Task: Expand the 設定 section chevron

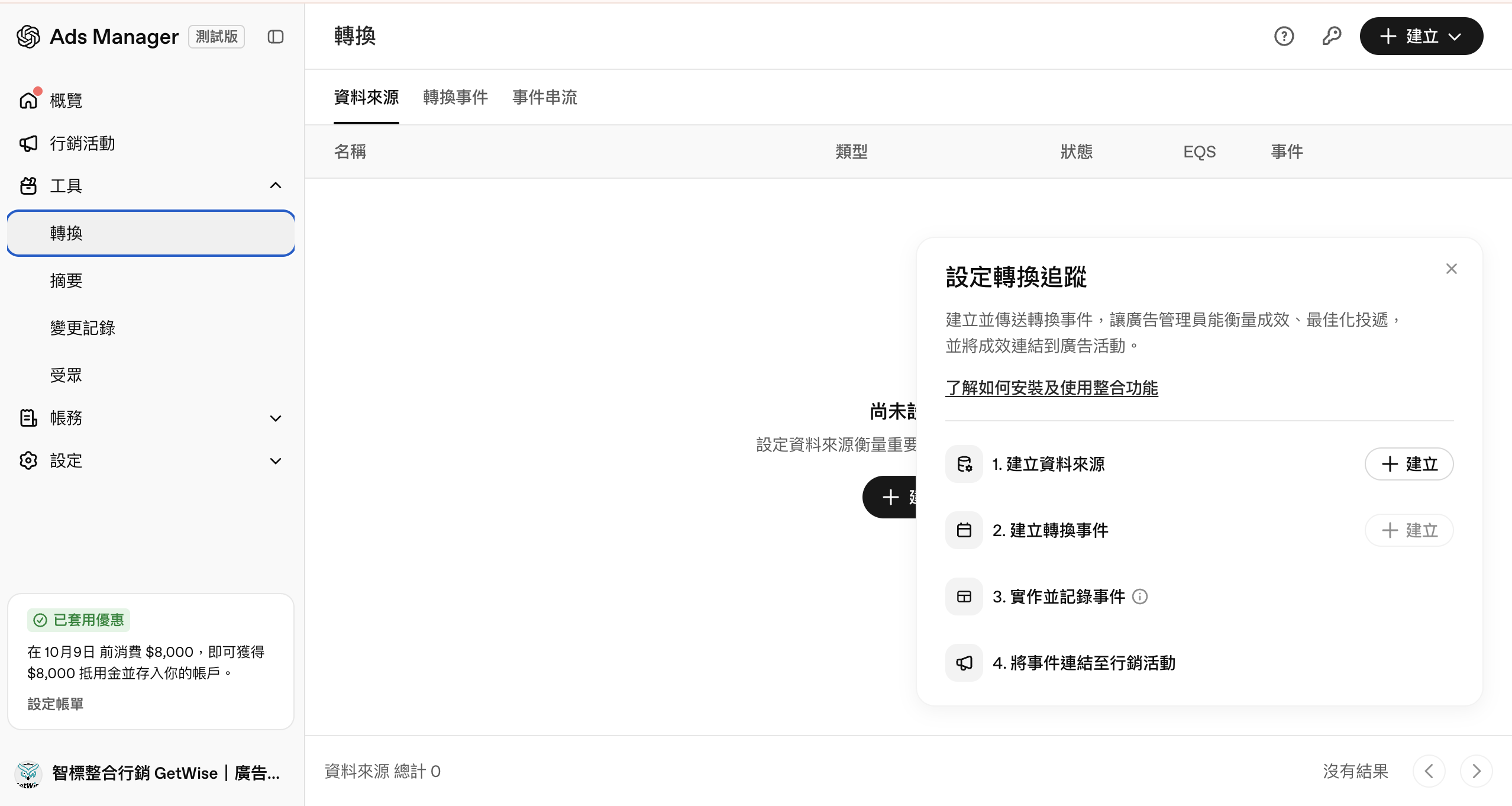Action: 276,461
